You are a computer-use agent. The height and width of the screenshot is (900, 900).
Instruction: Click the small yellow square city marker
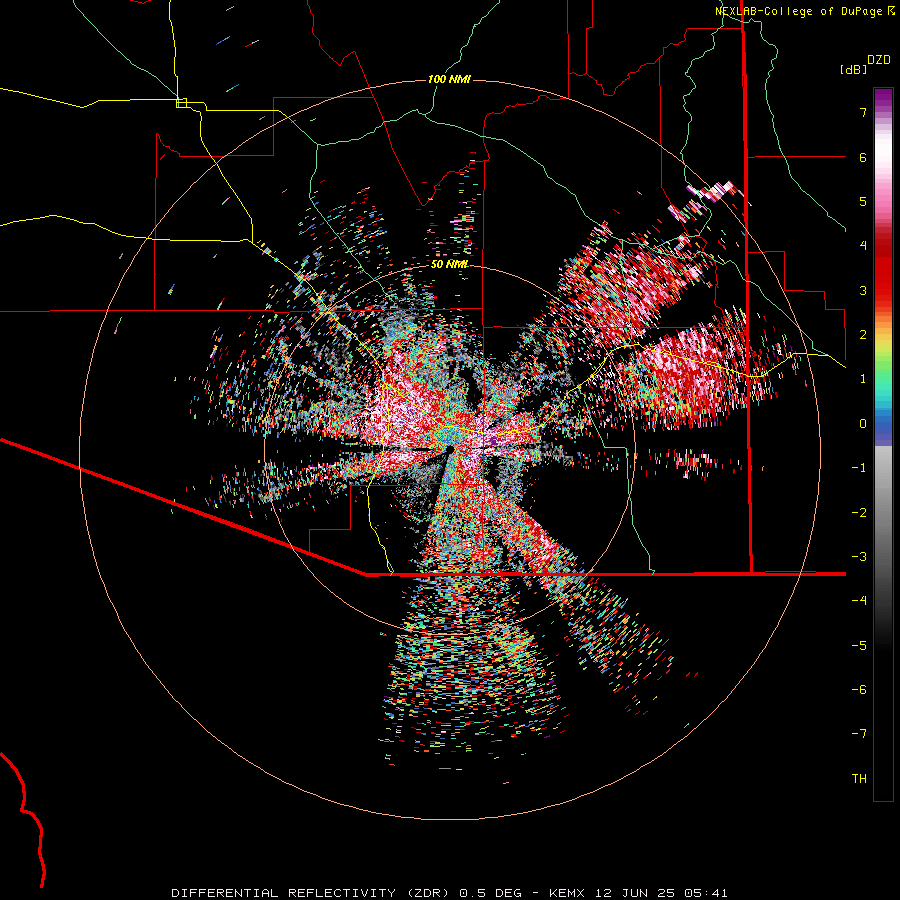pos(181,103)
